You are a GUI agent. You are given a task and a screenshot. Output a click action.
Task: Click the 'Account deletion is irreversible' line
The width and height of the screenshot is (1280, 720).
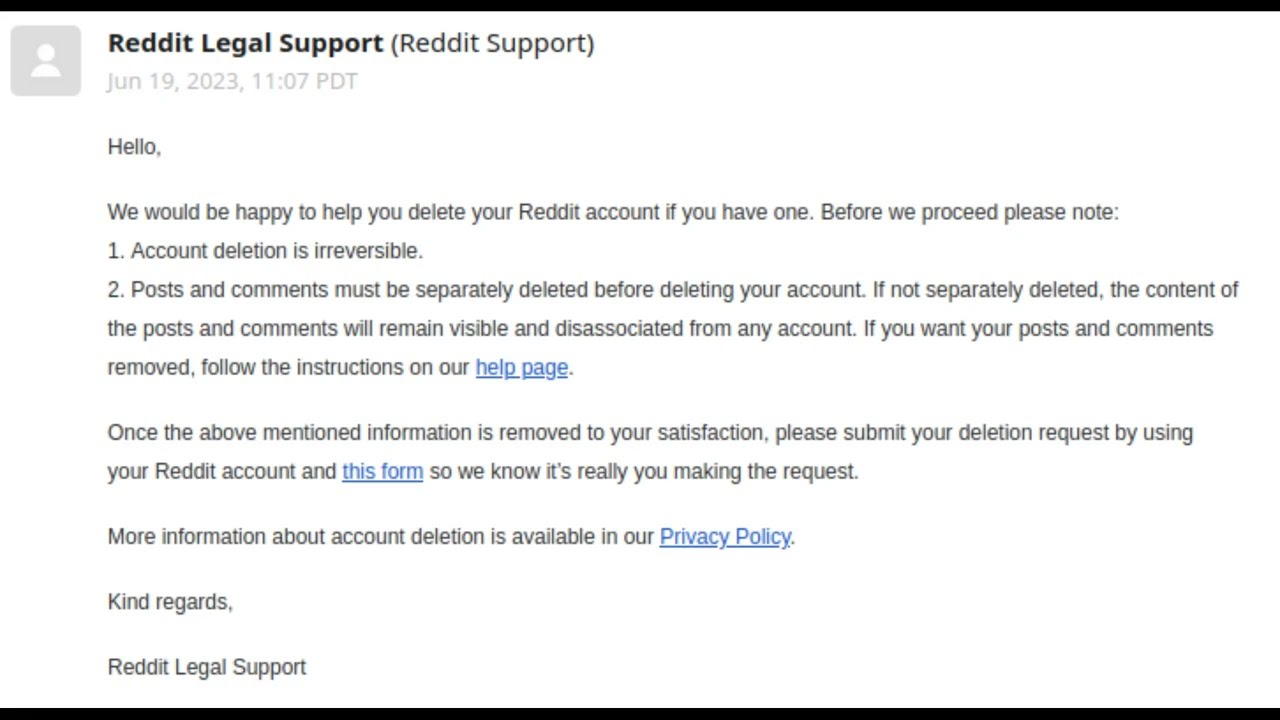[x=276, y=251]
